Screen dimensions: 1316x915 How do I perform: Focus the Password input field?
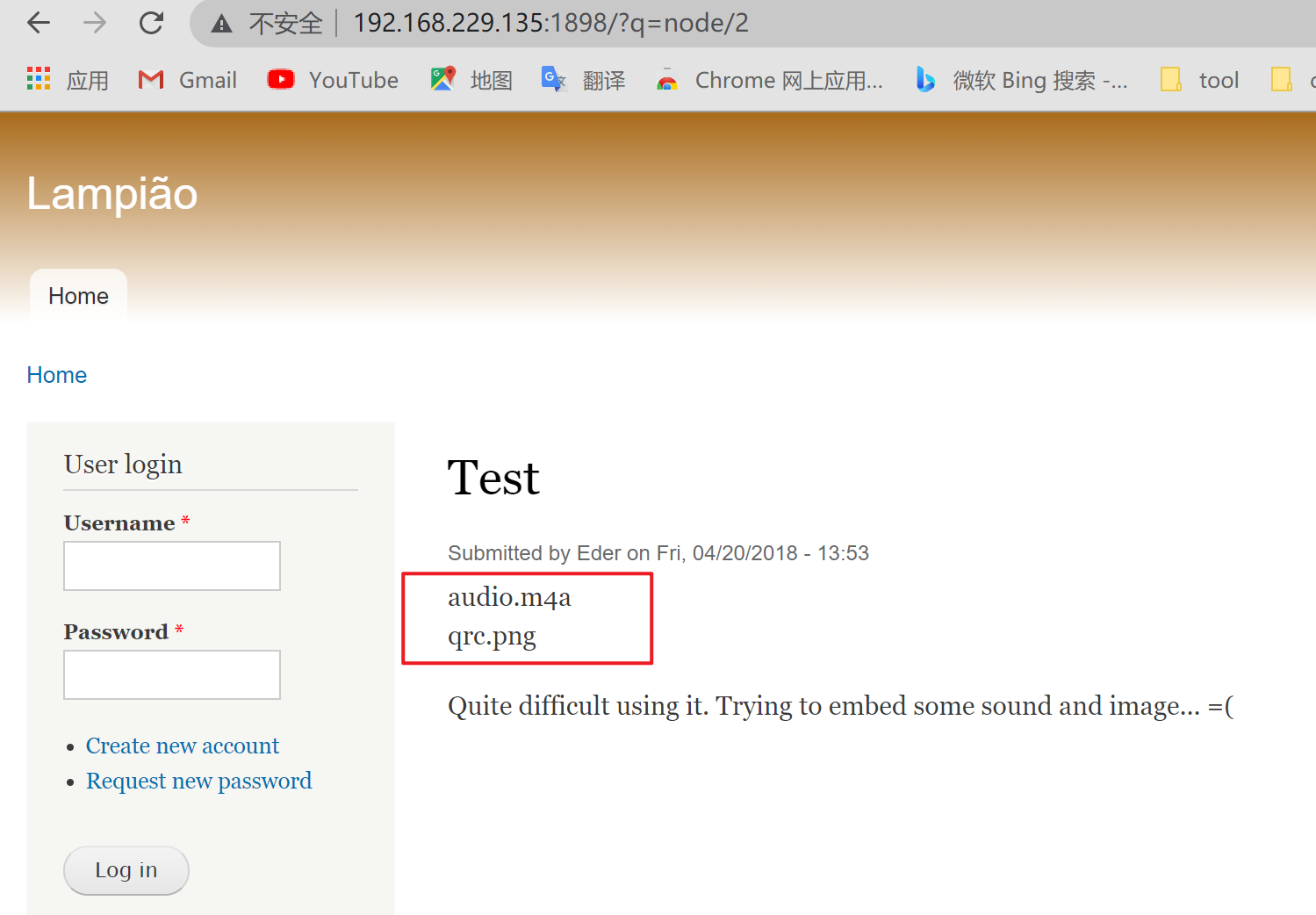pyautogui.click(x=172, y=674)
